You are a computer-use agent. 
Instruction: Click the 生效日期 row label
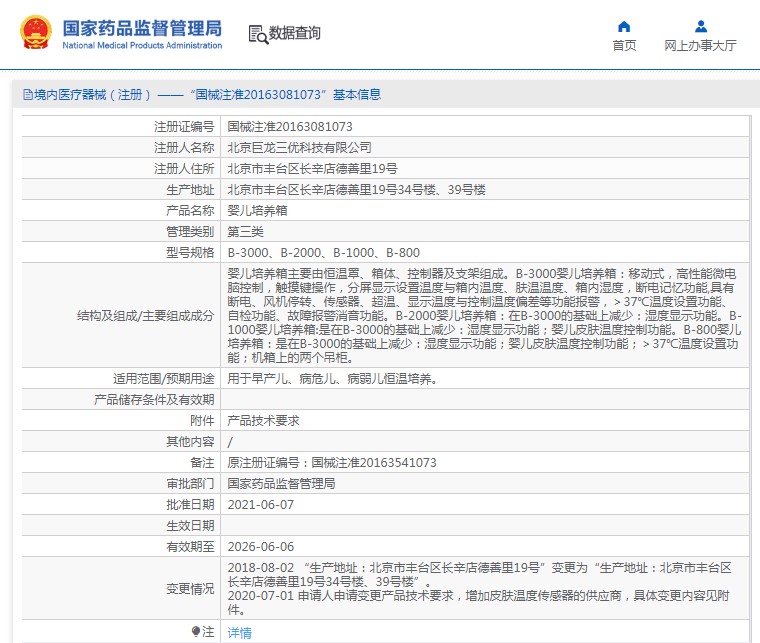pos(190,526)
